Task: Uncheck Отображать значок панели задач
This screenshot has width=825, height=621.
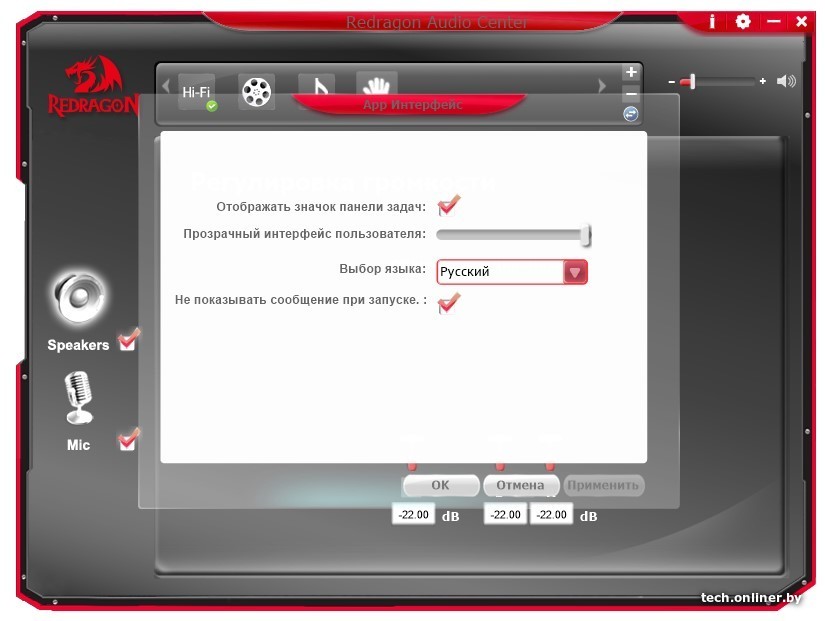Action: coord(448,205)
